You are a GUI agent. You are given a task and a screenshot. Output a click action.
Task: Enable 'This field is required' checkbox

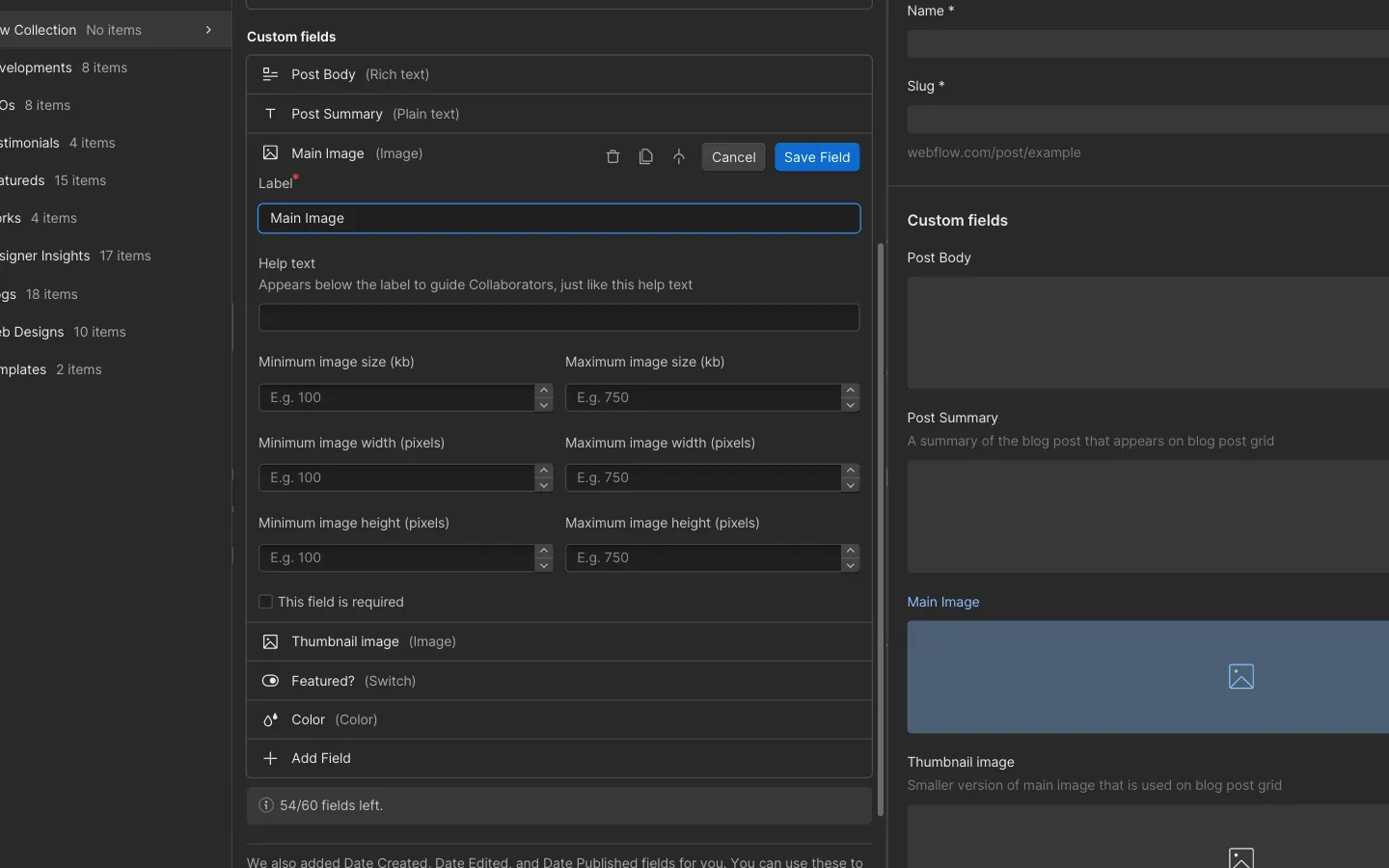point(266,602)
